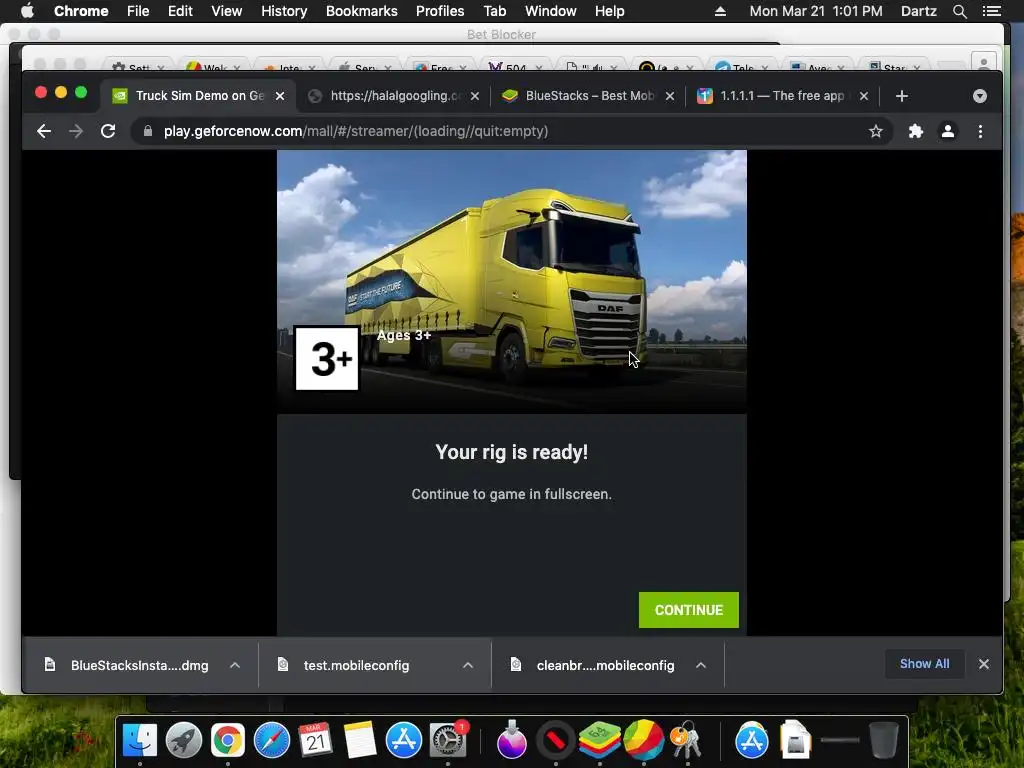
Task: Open the Trash from the Dock
Action: [884, 741]
